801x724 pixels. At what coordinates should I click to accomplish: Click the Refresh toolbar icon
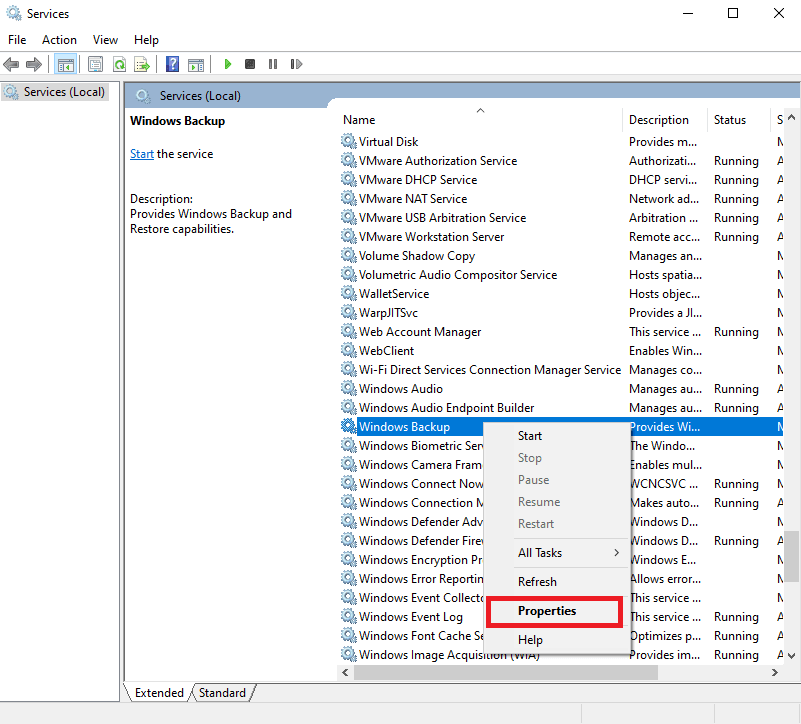tap(119, 64)
